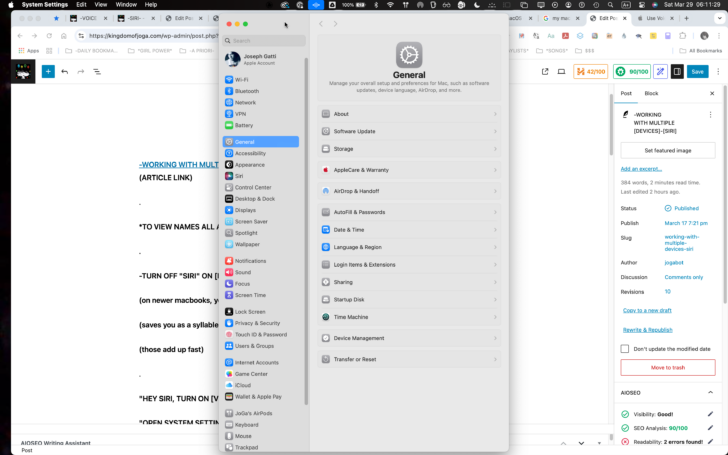Open Touch ID & Password settings
728x455 pixels.
(x=260, y=334)
